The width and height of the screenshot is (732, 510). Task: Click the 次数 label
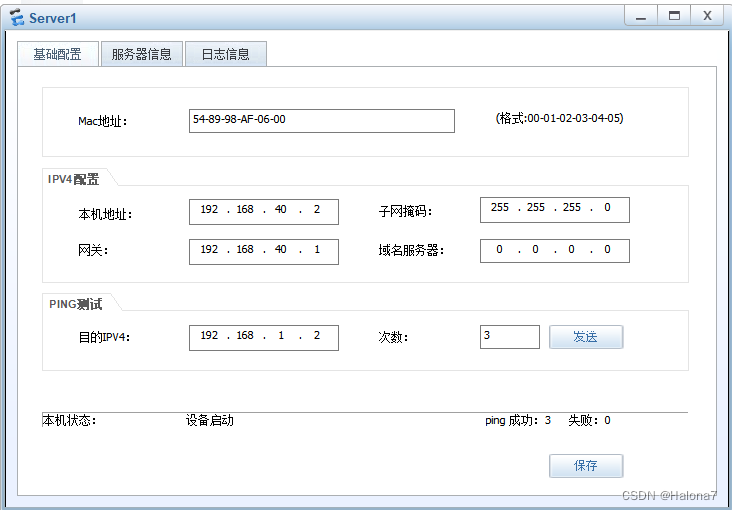pos(393,337)
